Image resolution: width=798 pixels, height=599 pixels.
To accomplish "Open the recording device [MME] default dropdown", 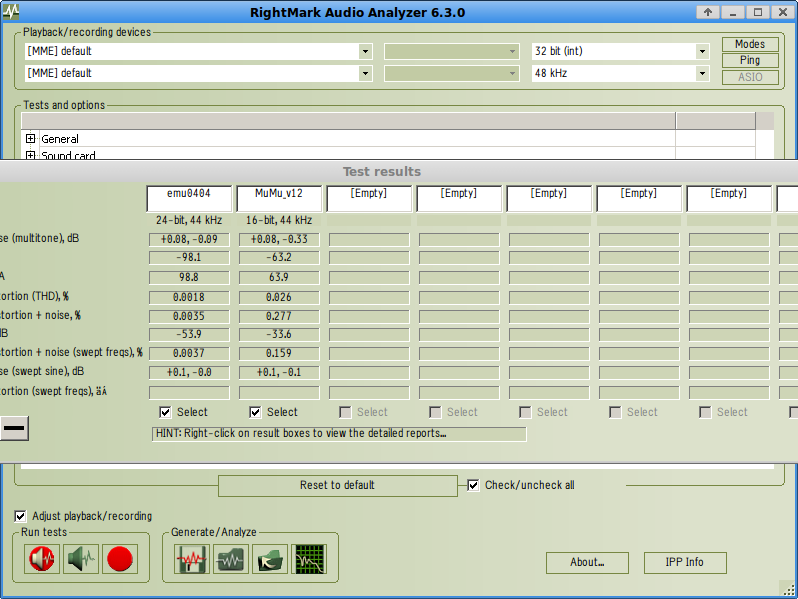I will click(x=365, y=73).
